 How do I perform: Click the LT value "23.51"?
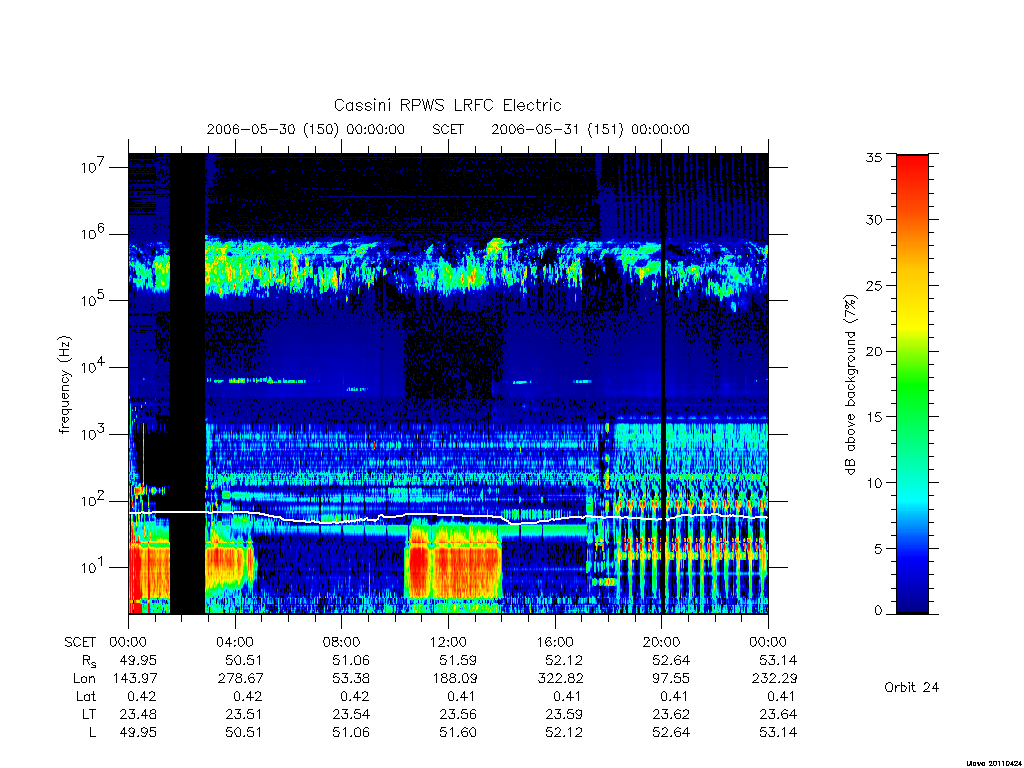pos(244,714)
